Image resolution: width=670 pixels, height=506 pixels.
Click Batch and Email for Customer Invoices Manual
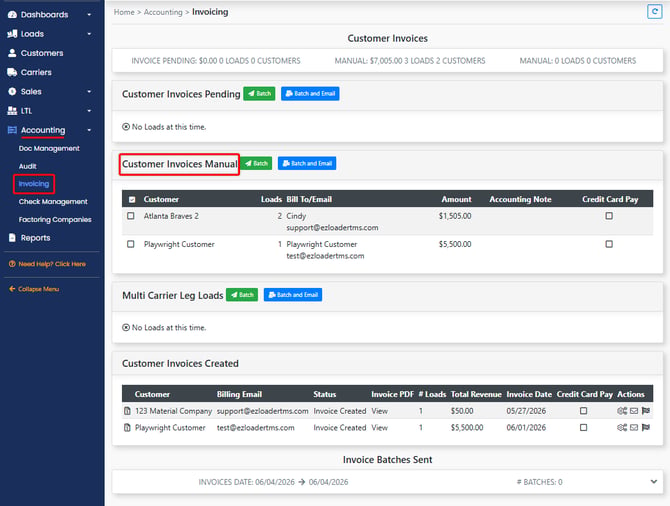pos(307,163)
